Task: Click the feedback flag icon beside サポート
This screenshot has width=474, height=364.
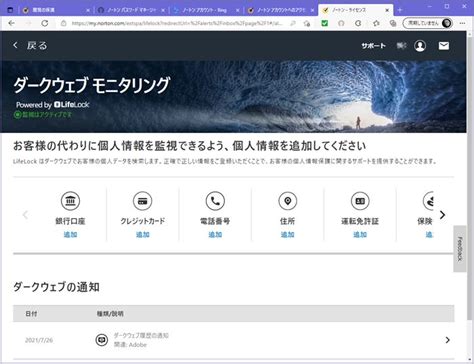Action: coord(401,46)
